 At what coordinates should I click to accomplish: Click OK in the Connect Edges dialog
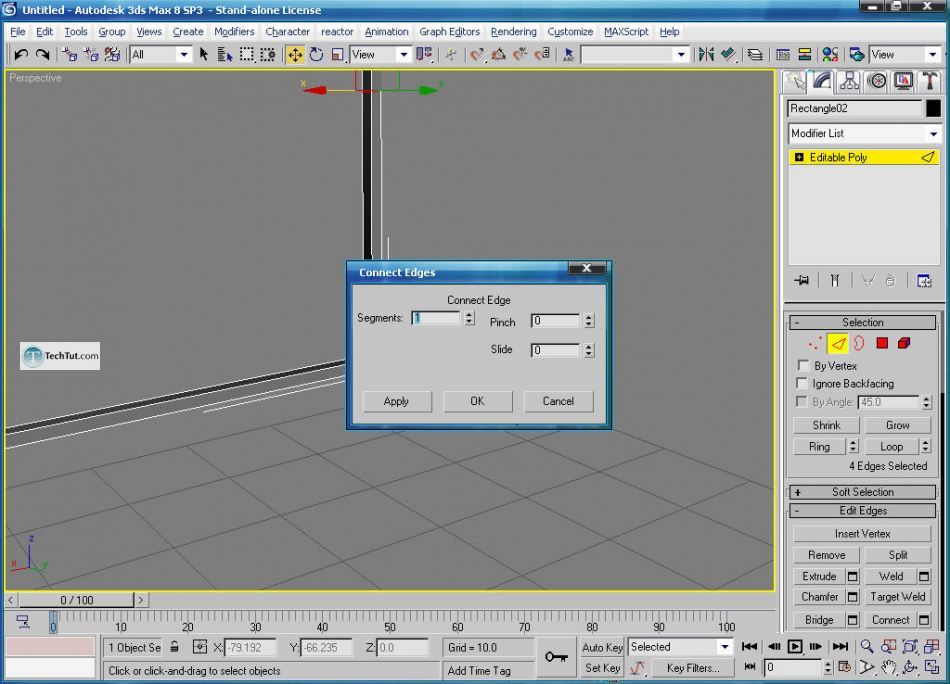(477, 401)
